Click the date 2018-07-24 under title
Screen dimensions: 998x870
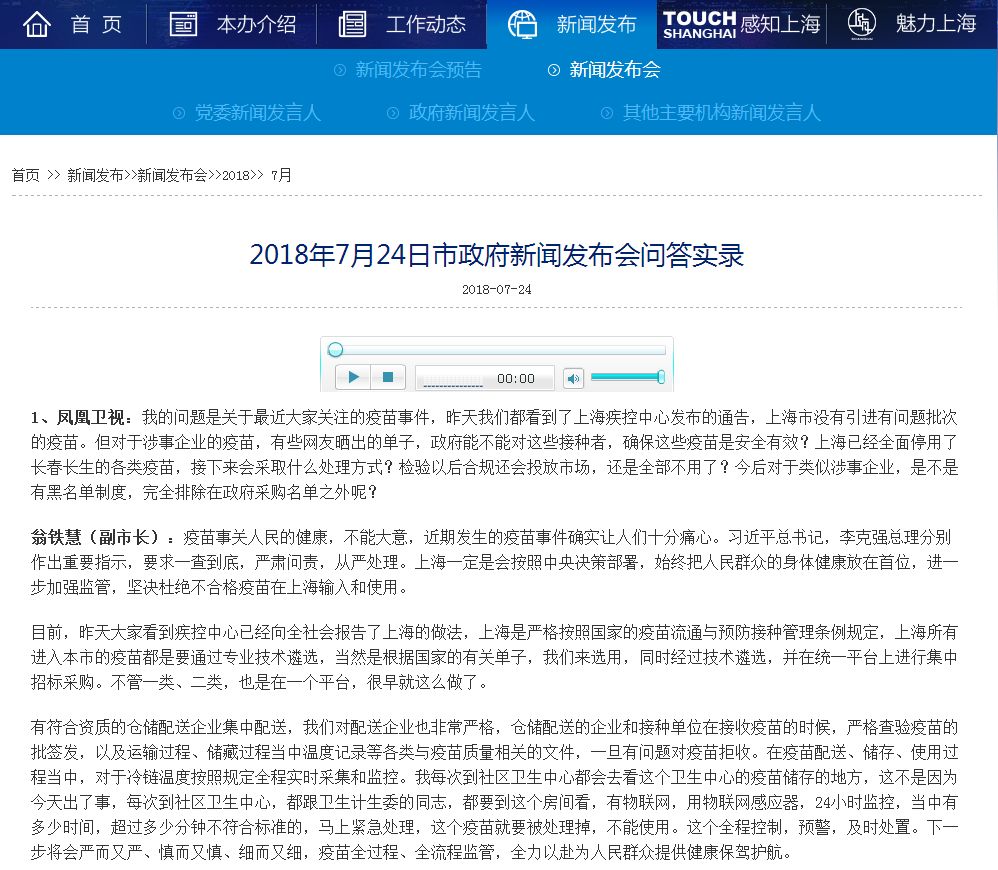pyautogui.click(x=496, y=290)
